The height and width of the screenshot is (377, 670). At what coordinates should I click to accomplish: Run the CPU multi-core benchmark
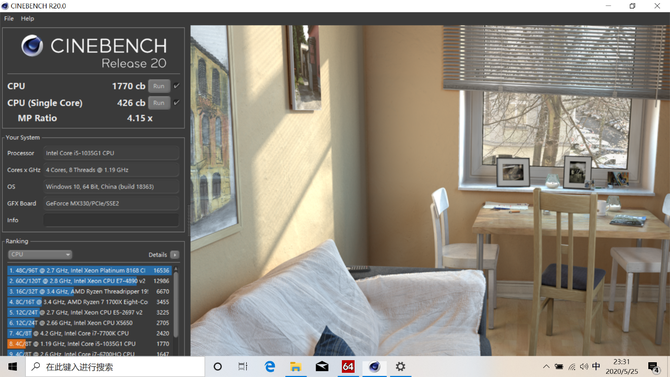[x=159, y=86]
